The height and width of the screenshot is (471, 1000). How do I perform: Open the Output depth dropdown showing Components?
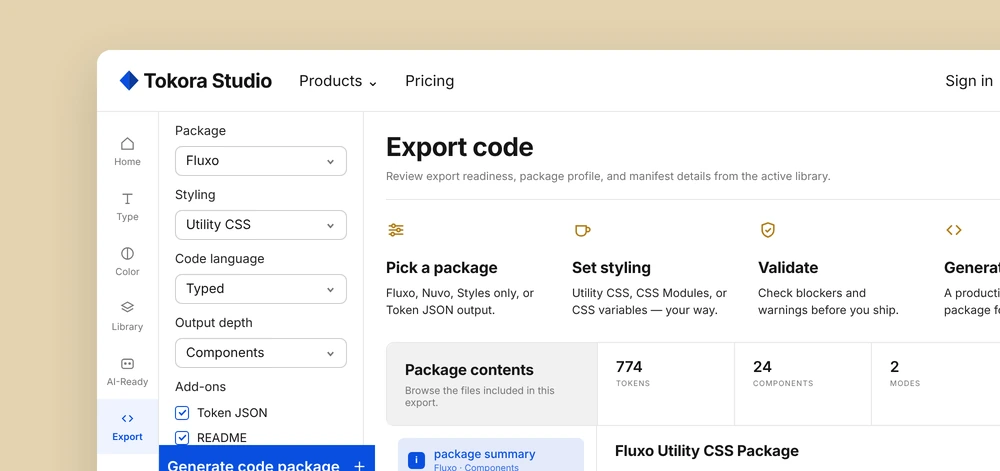click(x=261, y=353)
